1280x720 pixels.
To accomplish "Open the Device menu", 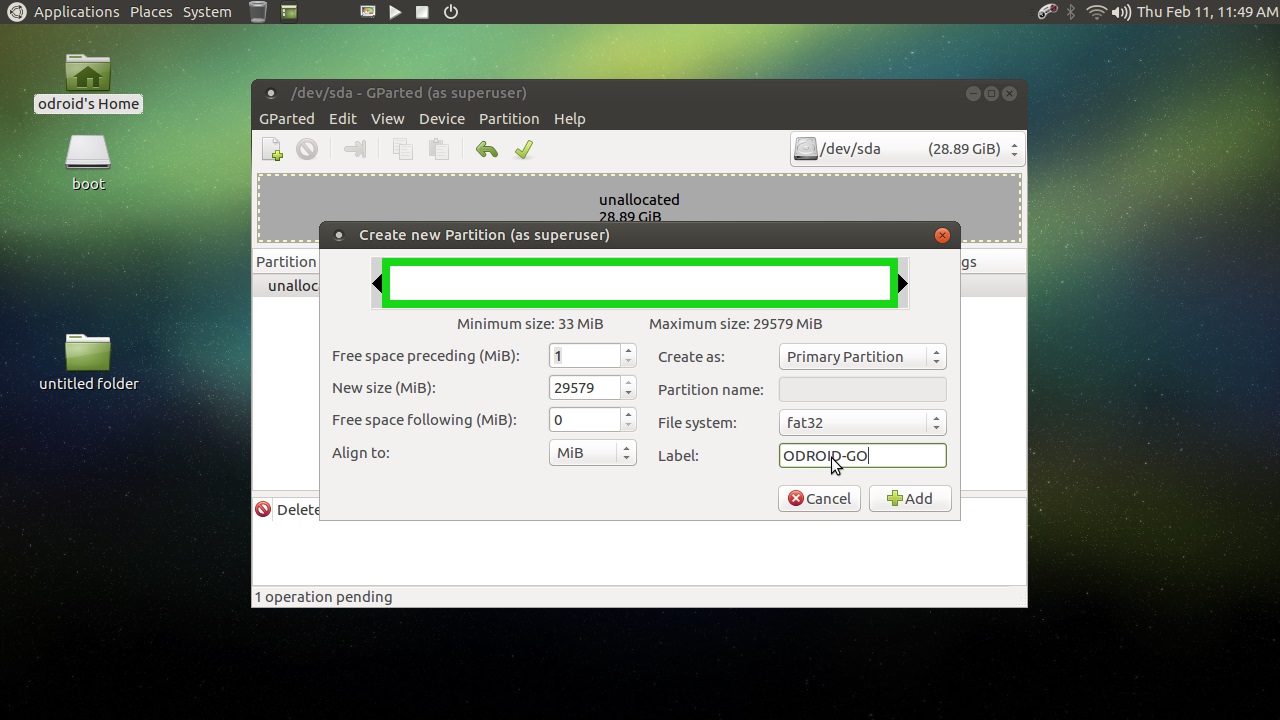I will (441, 119).
